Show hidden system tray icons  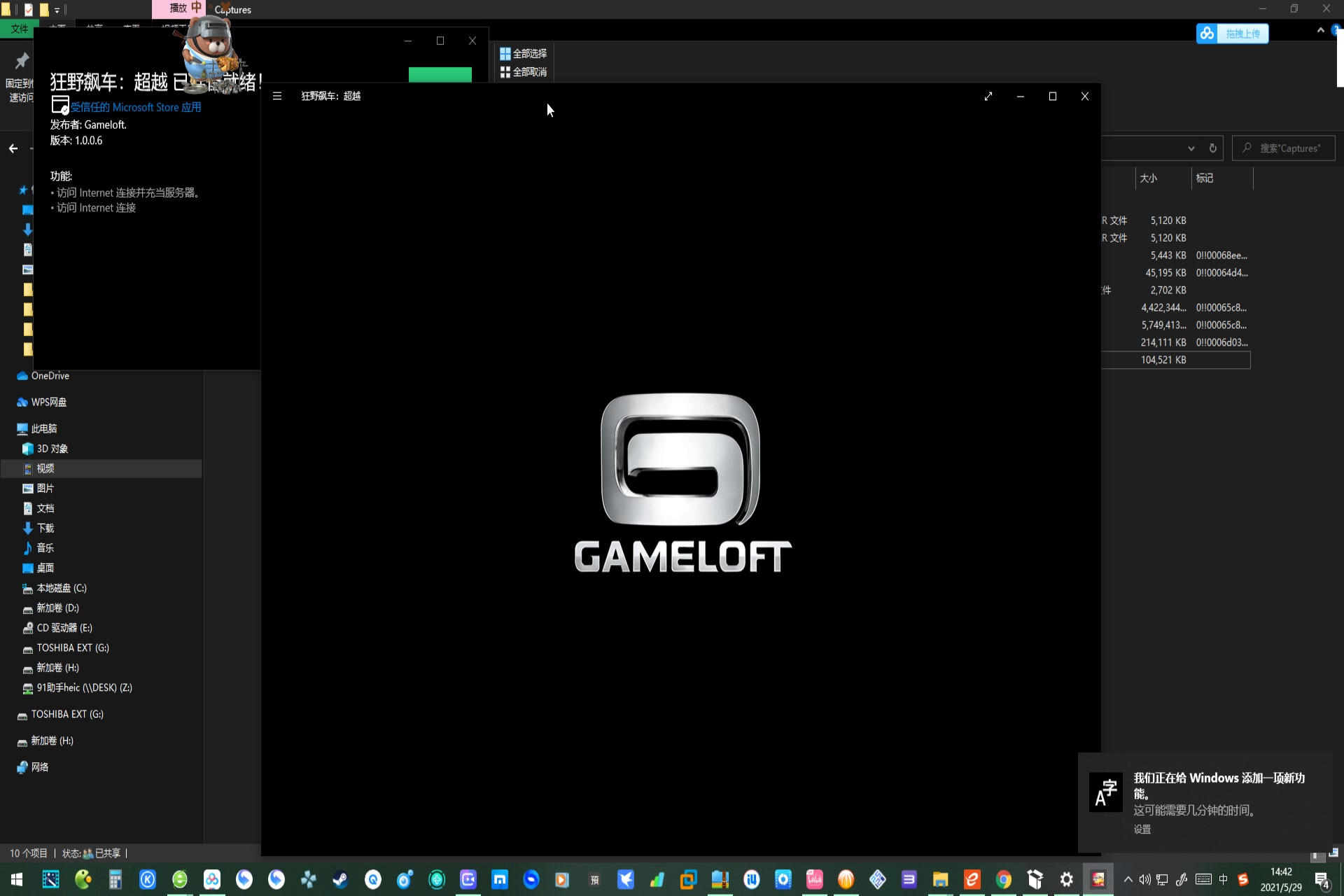point(1128,879)
